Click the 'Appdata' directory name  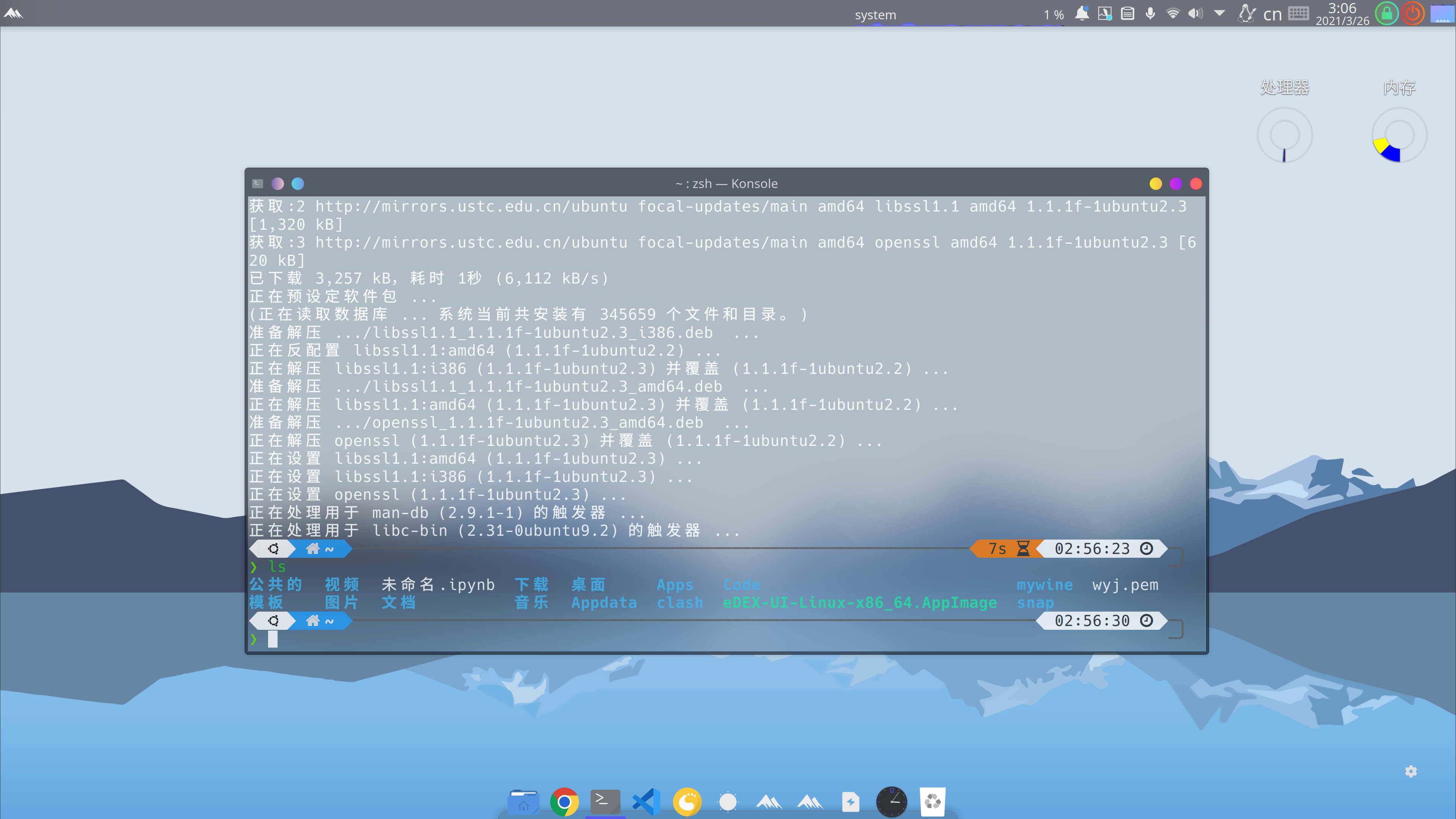604,602
